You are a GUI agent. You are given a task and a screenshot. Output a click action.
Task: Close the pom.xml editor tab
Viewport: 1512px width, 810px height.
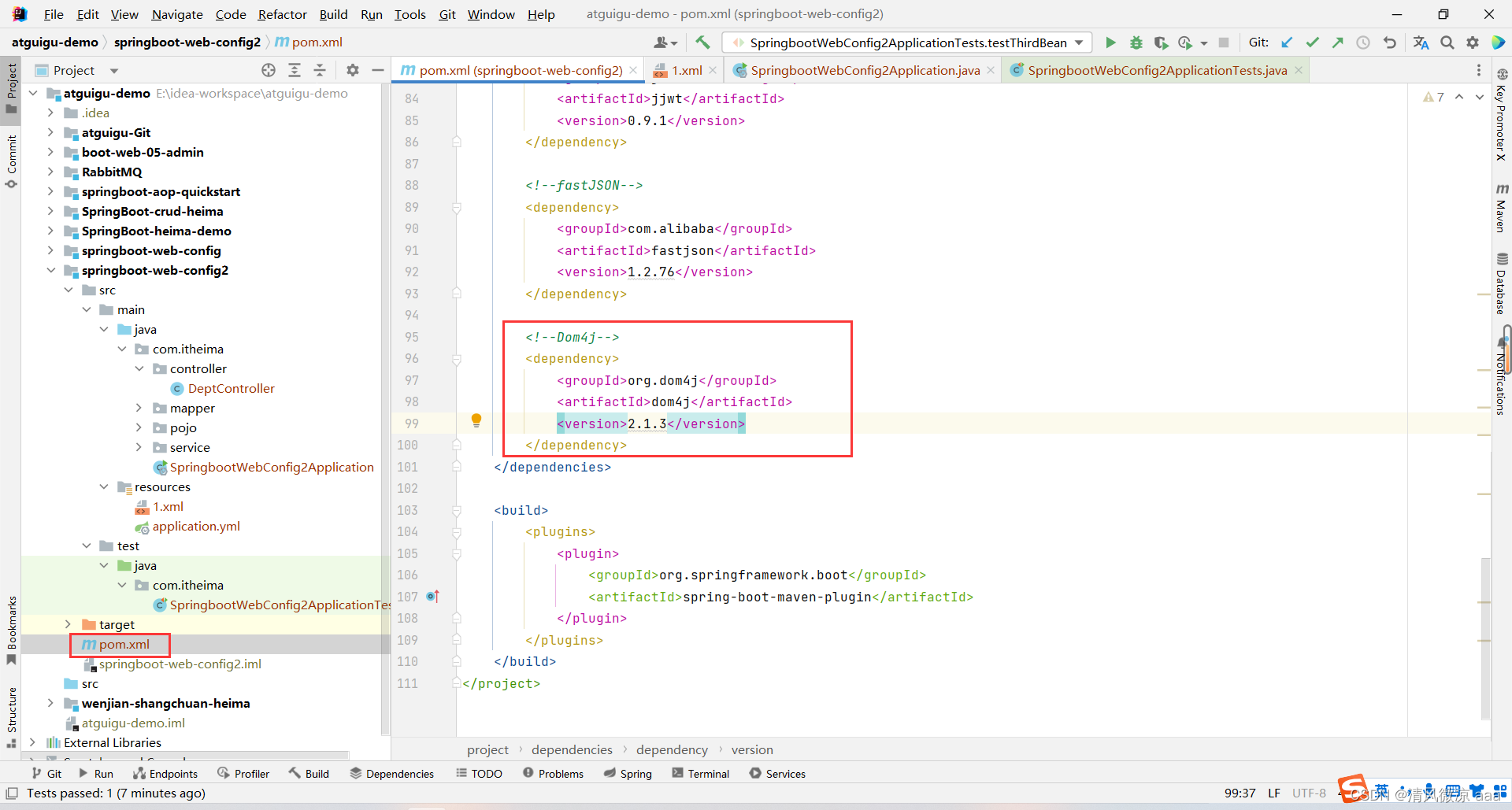coord(633,70)
